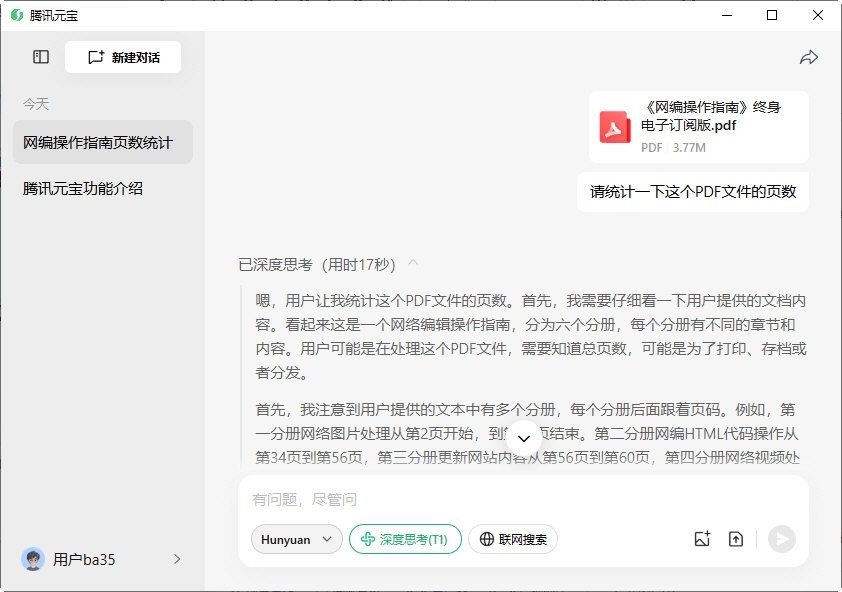842x592 pixels.
Task: Open the share conversation icon
Action: (810, 58)
